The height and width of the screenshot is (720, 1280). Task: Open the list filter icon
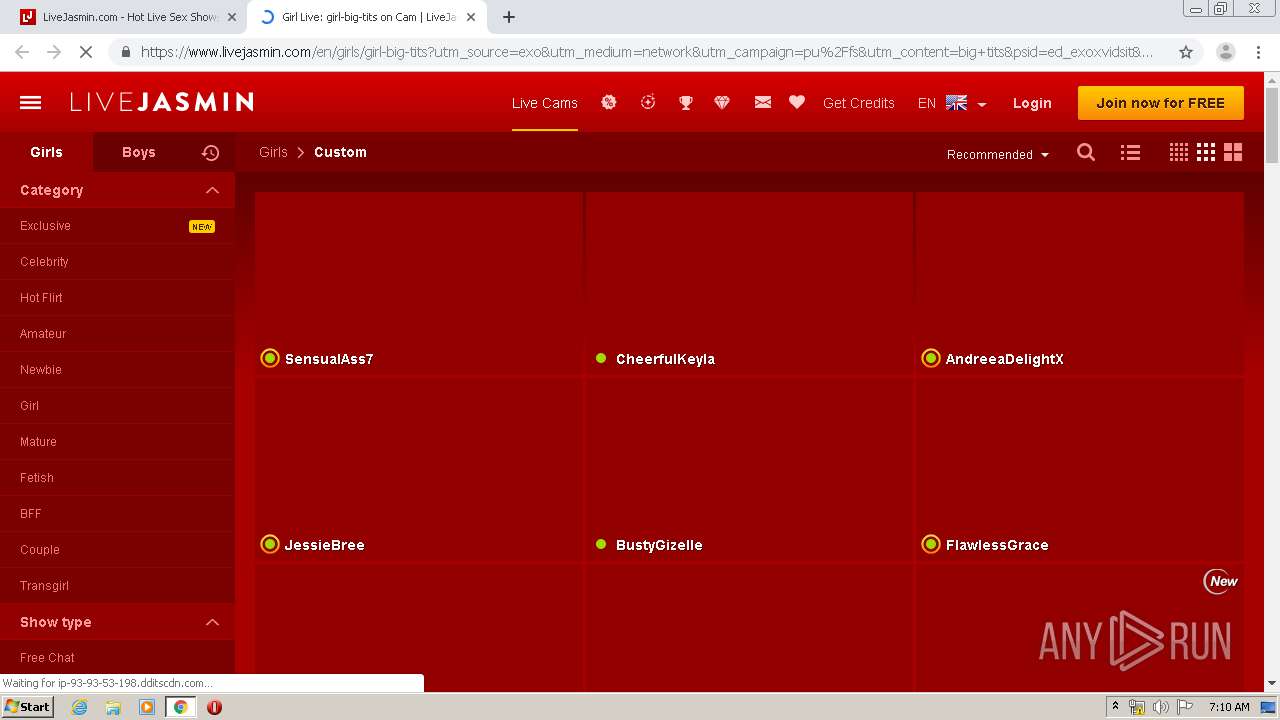pos(1130,153)
